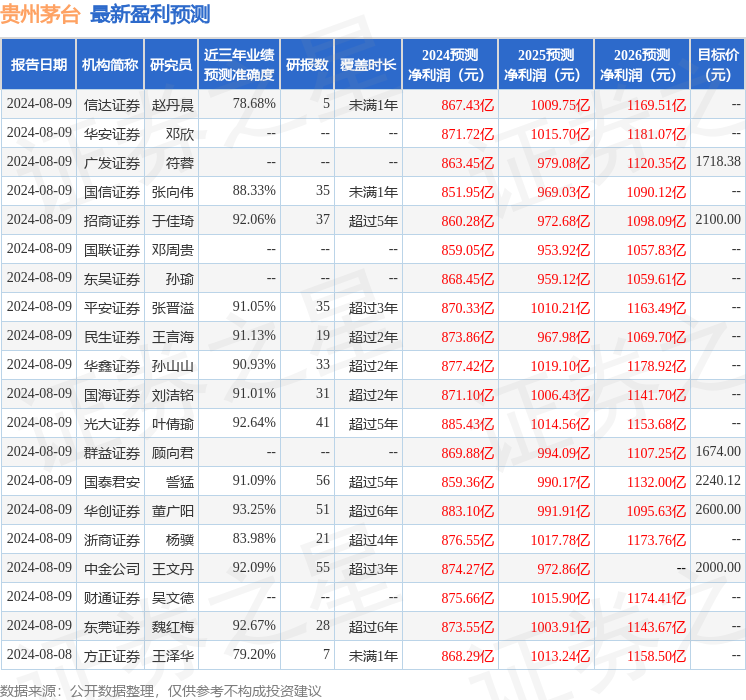Select the 华鑫证券 institution cell
This screenshot has height=700, width=746.
[x=112, y=366]
